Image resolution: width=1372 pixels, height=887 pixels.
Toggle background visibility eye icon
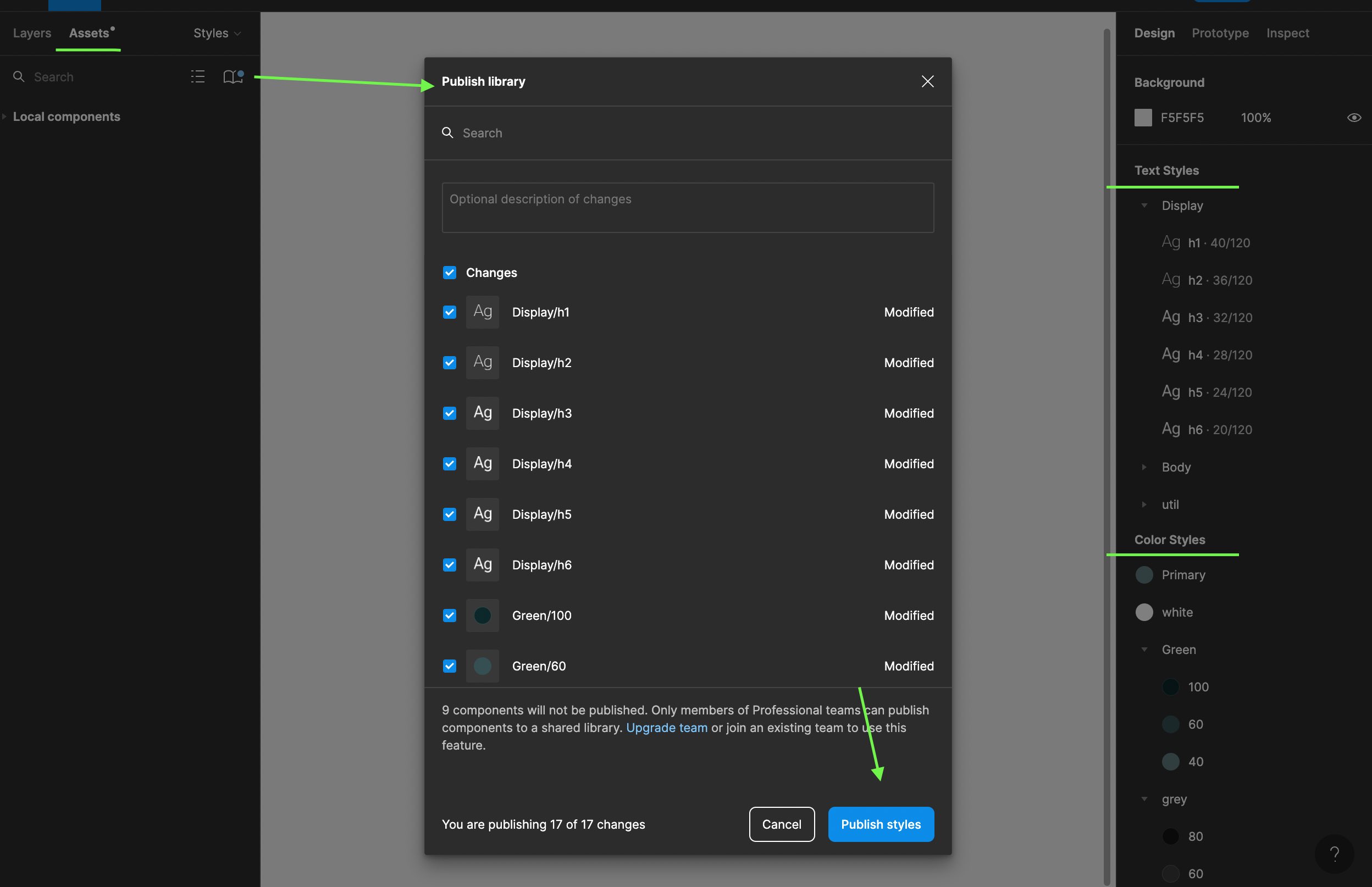(x=1353, y=118)
